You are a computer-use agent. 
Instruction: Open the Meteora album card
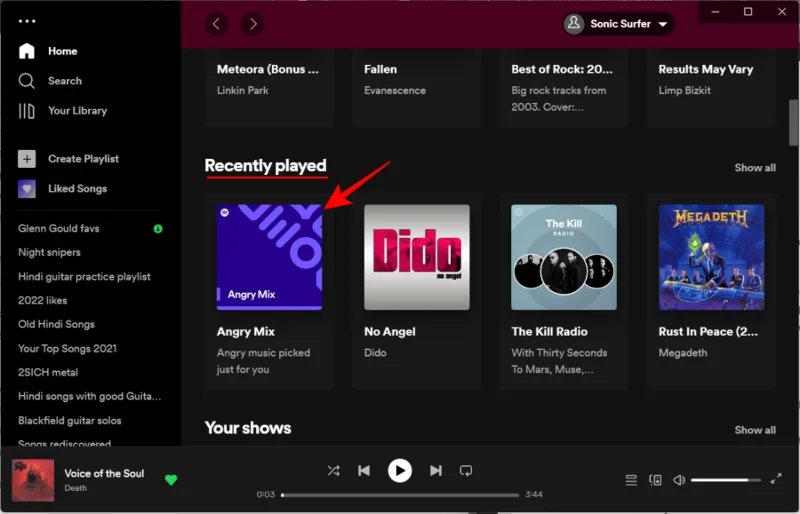pos(269,87)
